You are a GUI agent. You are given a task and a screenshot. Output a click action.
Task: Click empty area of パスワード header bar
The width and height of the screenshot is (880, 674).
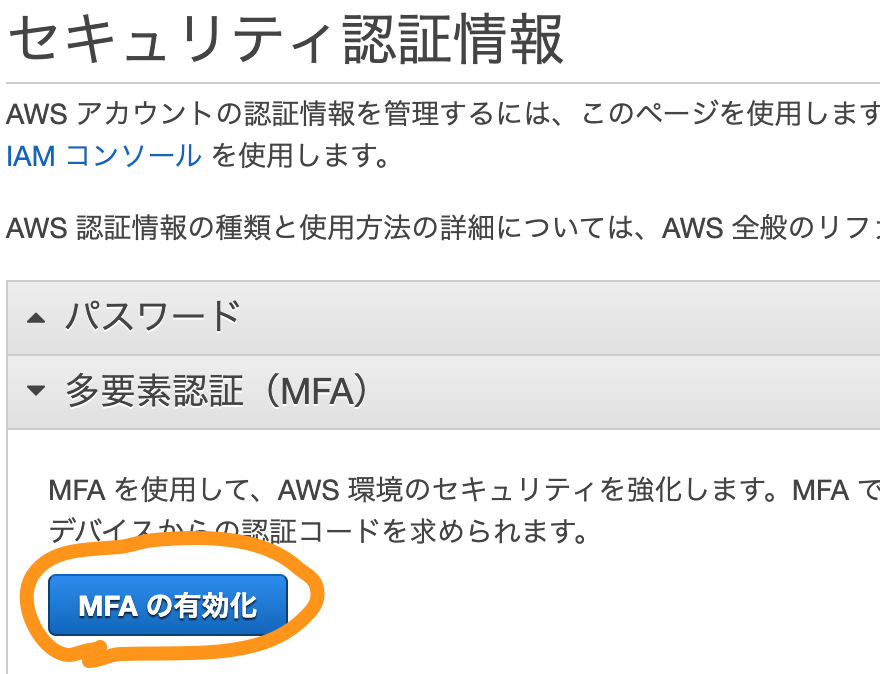coord(561,318)
